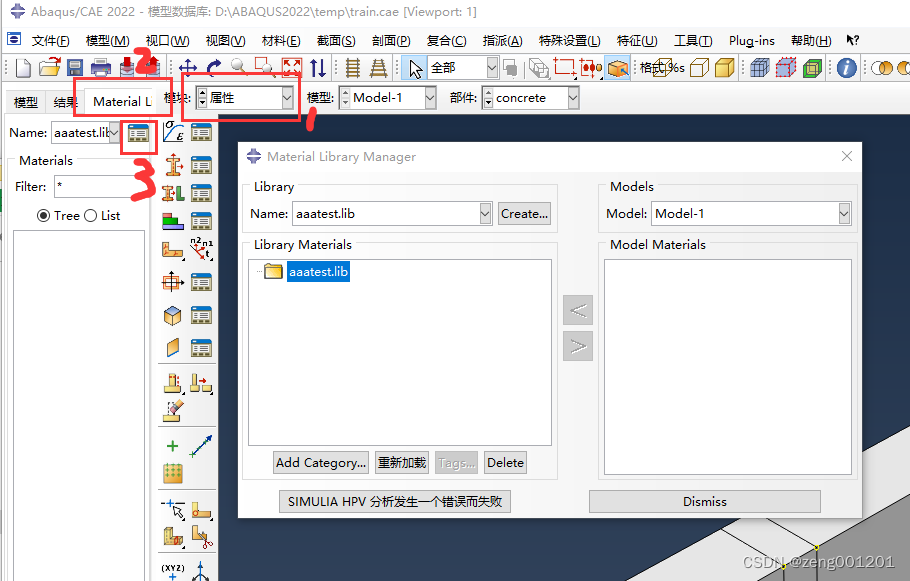Select the Rotate view tool
910x581 pixels.
(x=213, y=68)
